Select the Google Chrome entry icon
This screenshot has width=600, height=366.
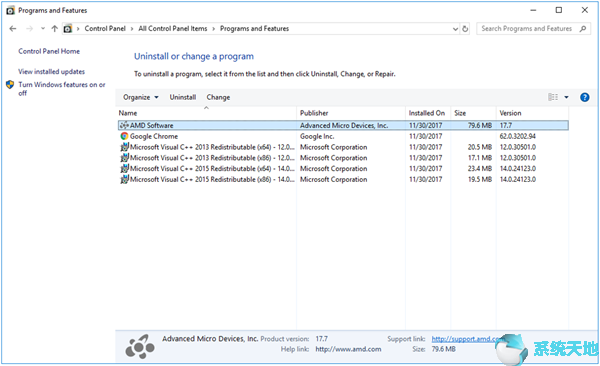tap(124, 136)
